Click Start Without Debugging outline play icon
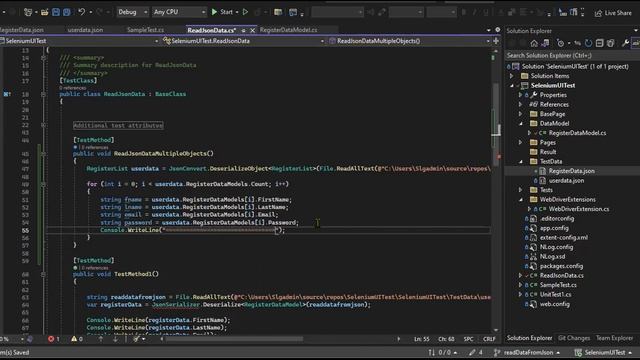 245,12
